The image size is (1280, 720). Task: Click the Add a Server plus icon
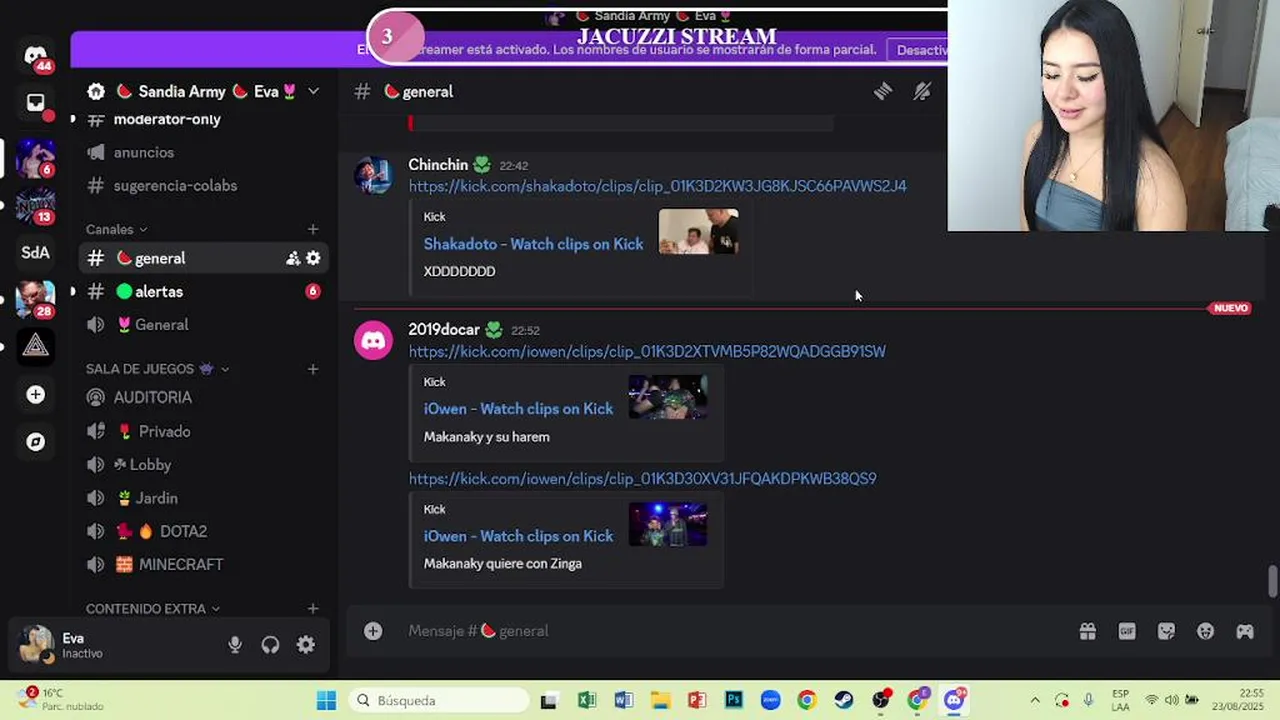36,394
